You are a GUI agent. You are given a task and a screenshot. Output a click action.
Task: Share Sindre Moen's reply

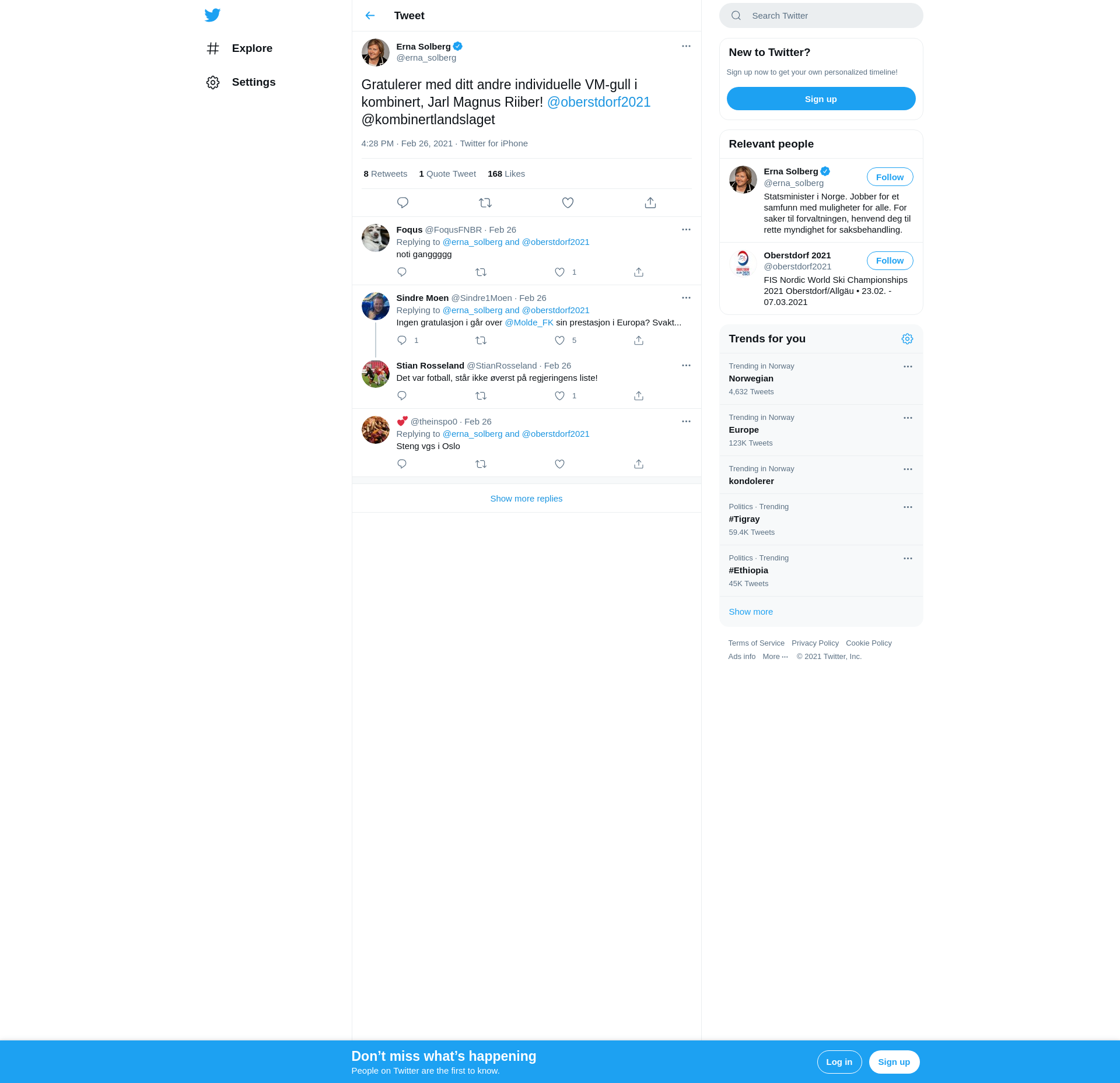639,341
